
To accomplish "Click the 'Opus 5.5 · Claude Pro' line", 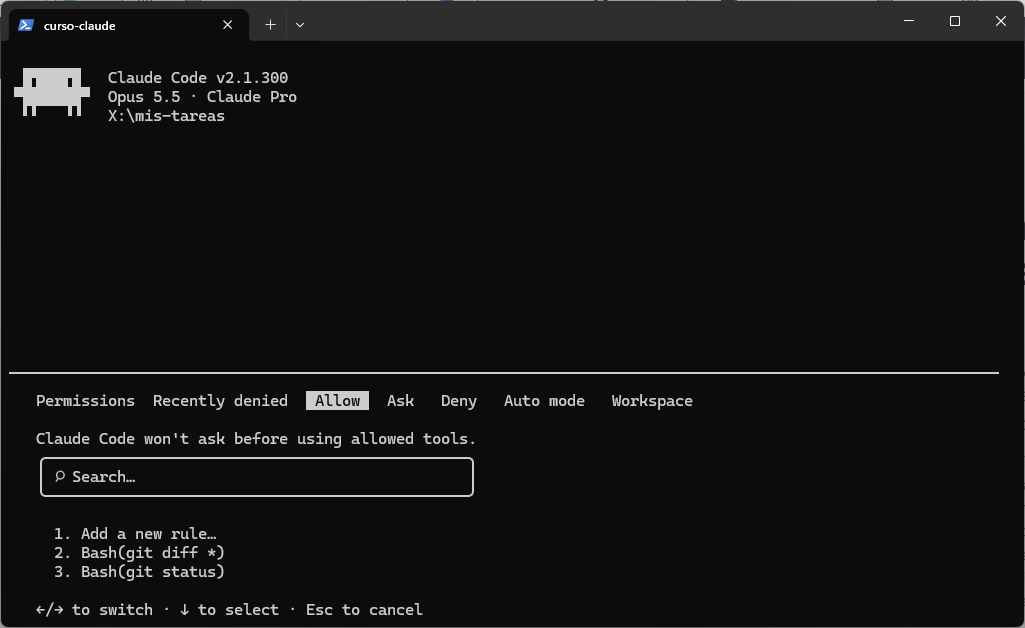I will 202,97.
